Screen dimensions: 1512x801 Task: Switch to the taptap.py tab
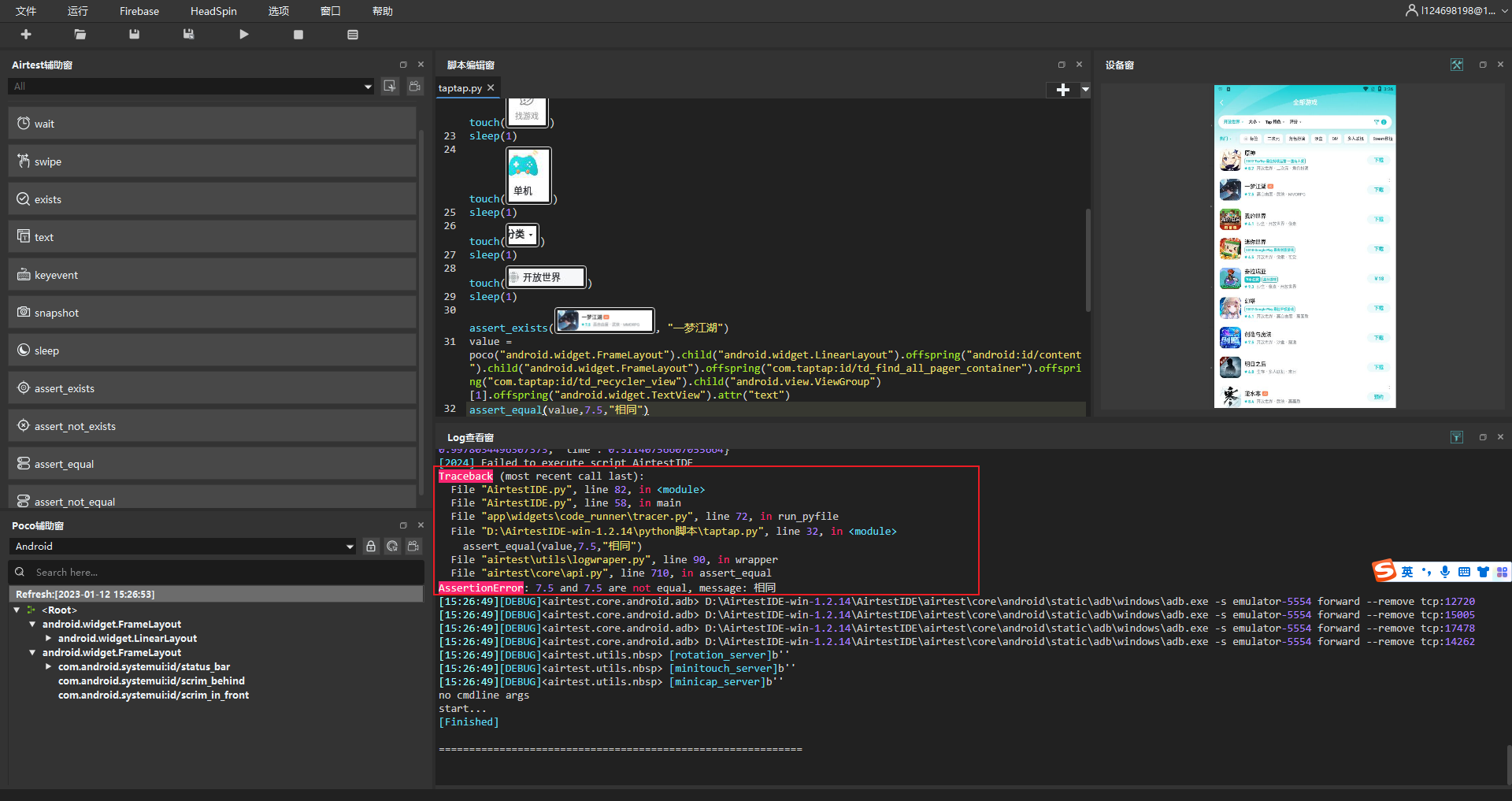click(460, 88)
